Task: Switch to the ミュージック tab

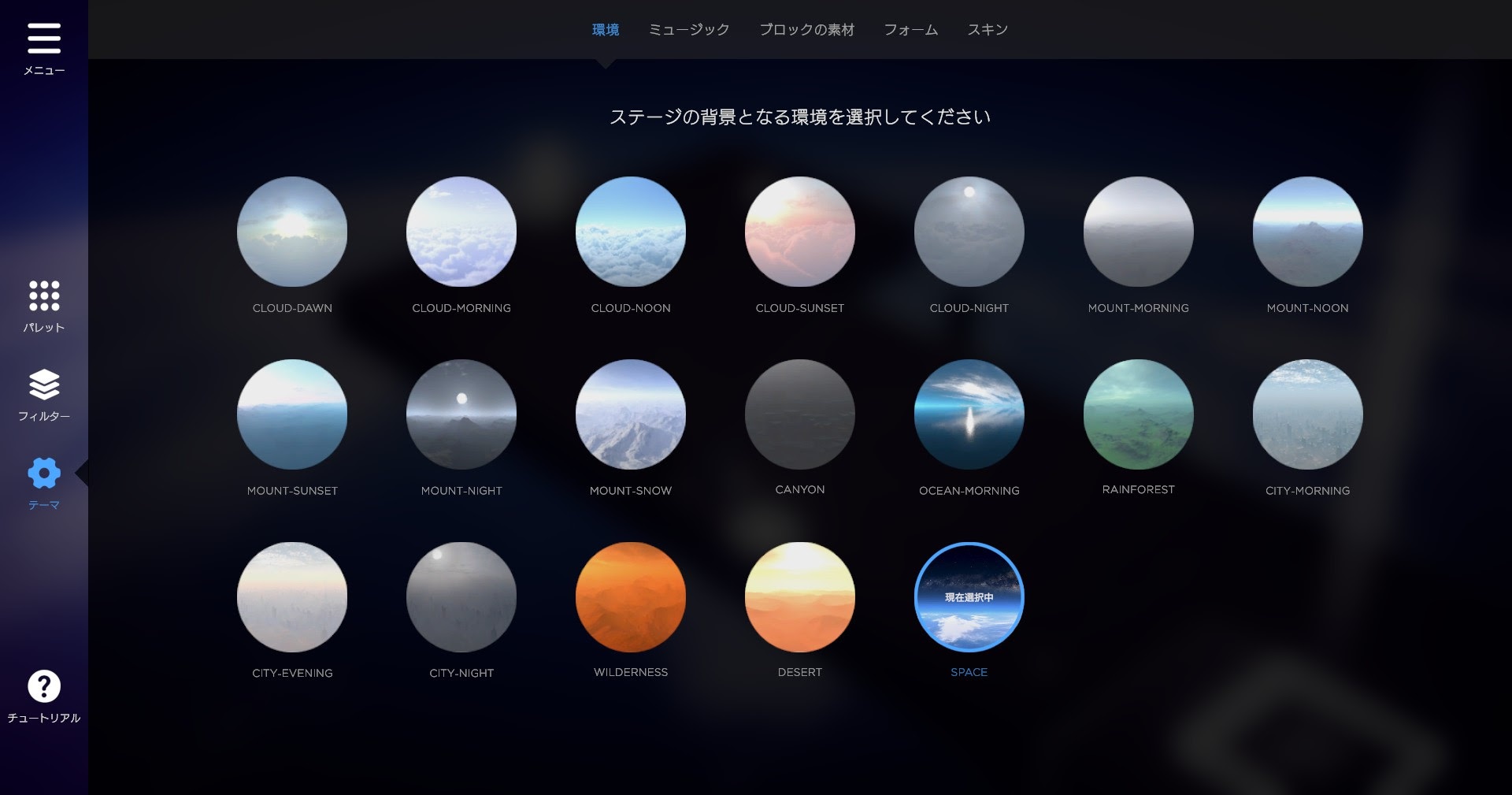Action: (688, 30)
